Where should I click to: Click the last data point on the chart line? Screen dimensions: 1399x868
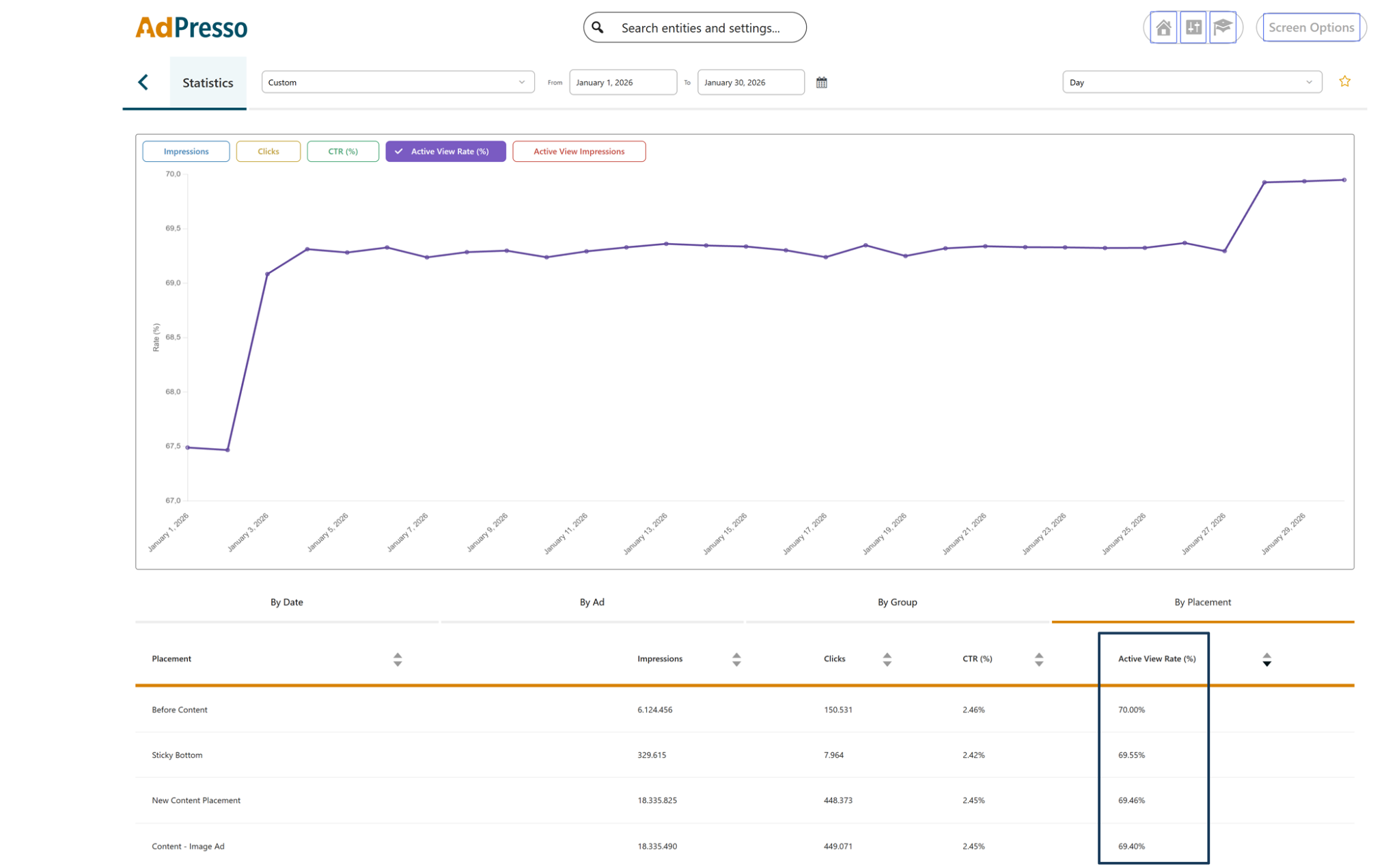[1344, 180]
